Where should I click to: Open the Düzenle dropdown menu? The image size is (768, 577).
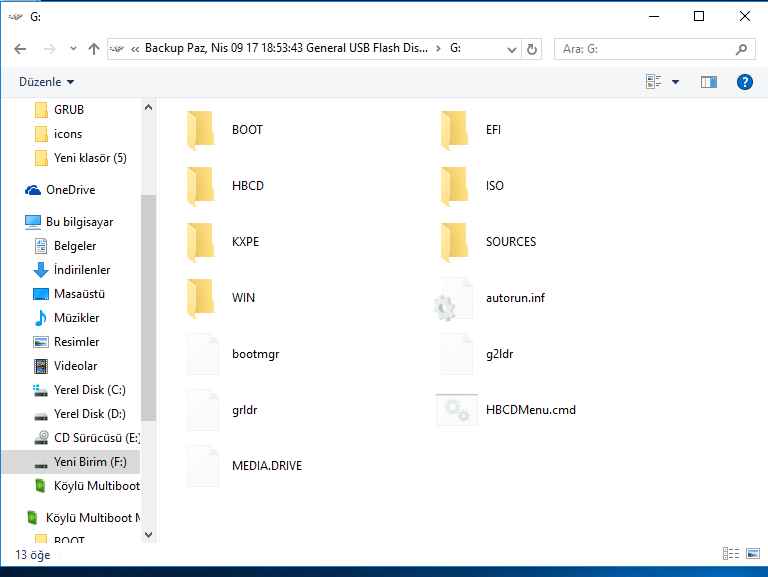click(46, 82)
